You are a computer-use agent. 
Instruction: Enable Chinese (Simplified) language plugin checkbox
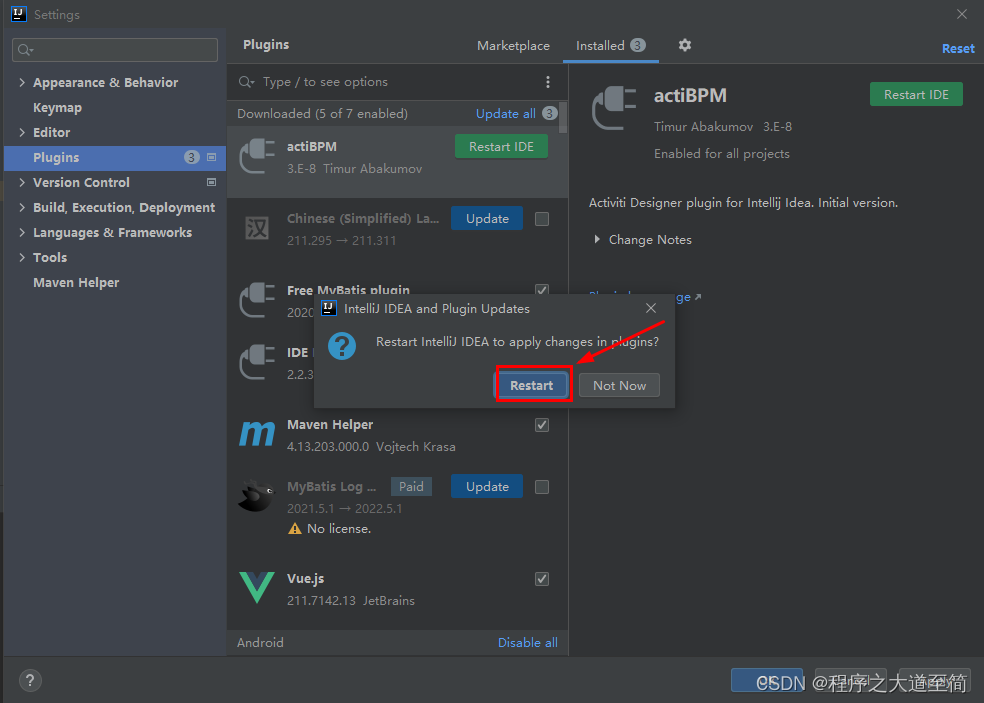pos(542,219)
